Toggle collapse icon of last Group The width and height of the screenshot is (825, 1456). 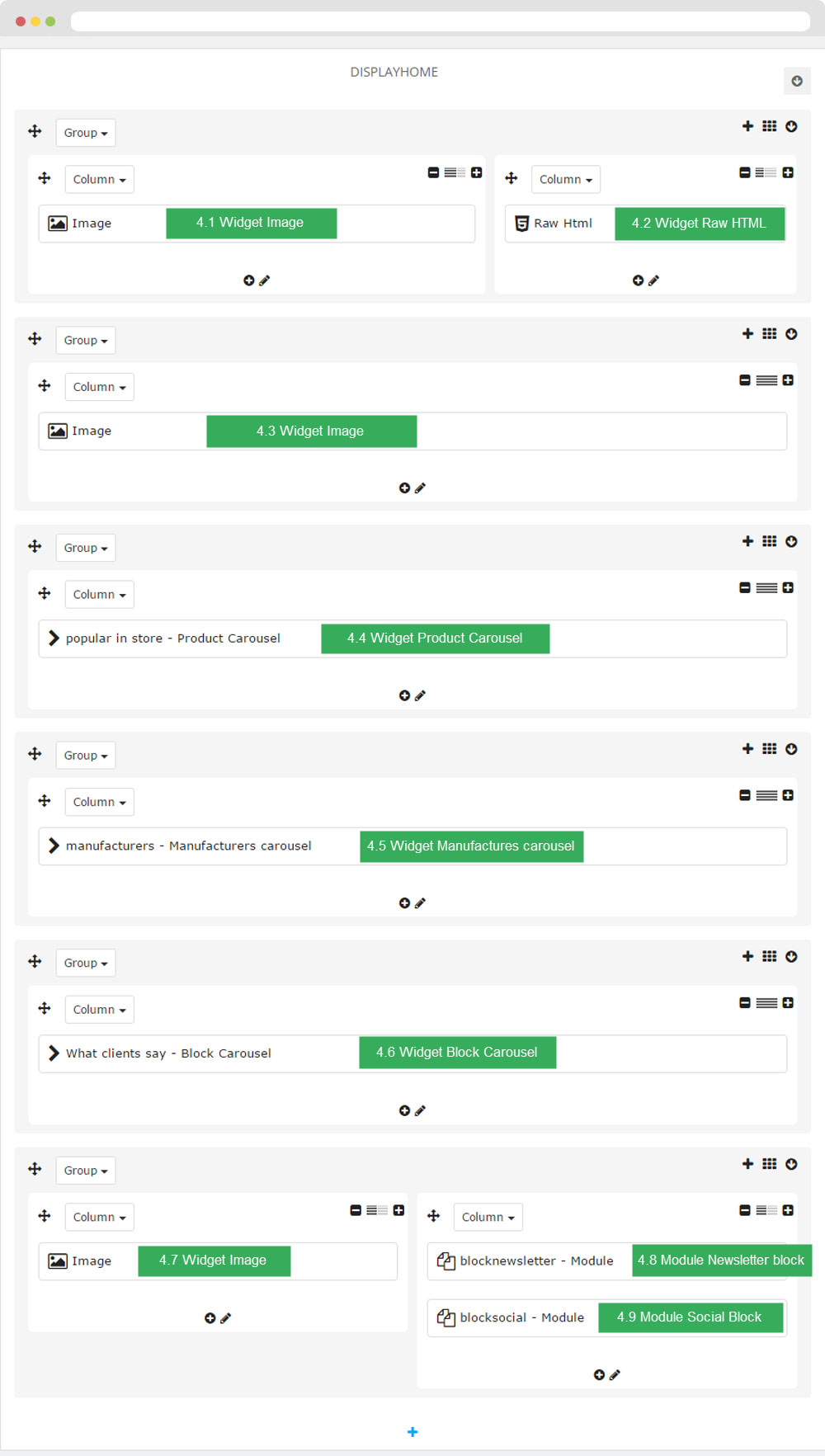pos(791,1164)
